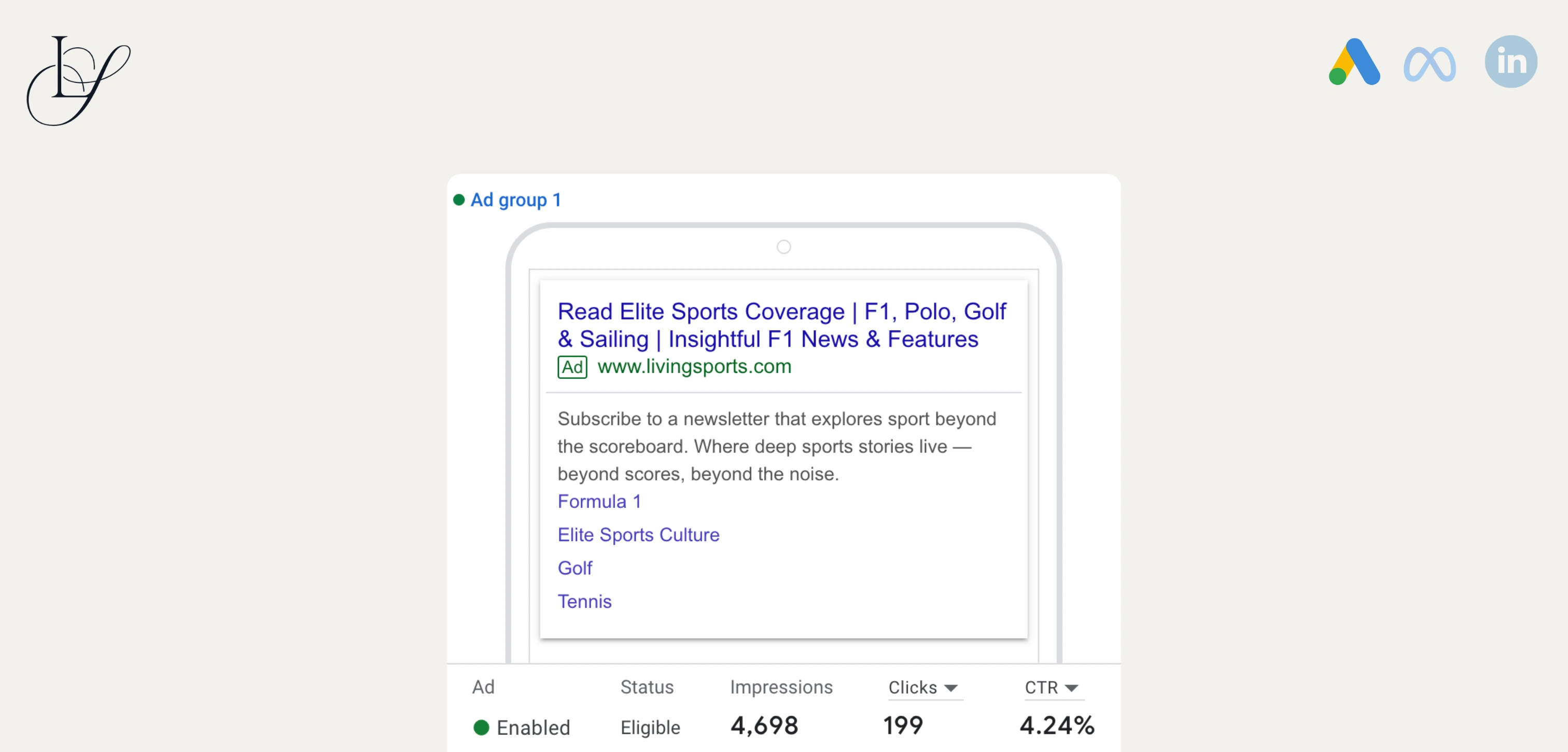The image size is (1568, 752).
Task: Click the LinkedIn circular logo icon
Action: [1511, 62]
